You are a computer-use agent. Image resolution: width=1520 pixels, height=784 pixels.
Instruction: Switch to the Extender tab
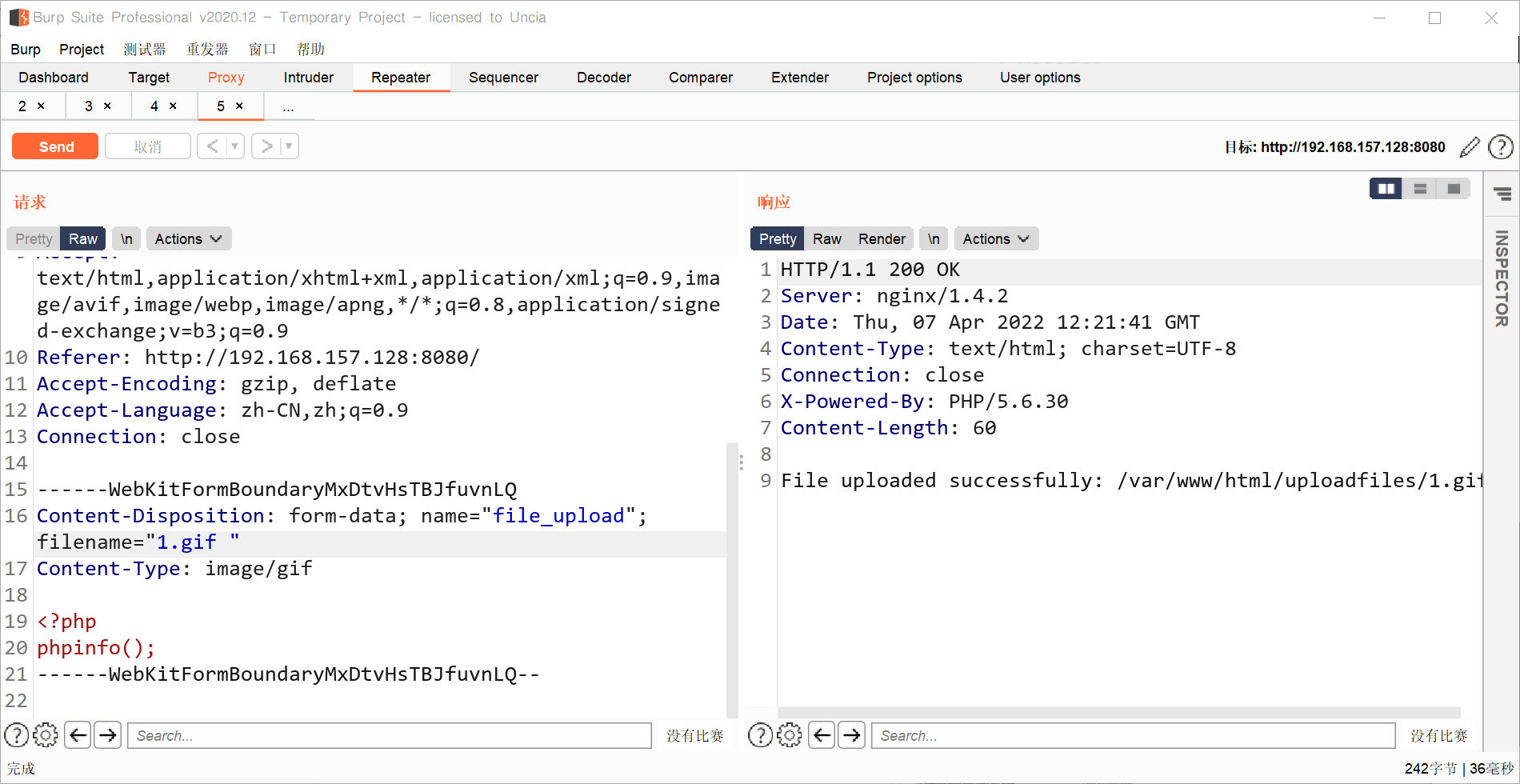pyautogui.click(x=800, y=78)
